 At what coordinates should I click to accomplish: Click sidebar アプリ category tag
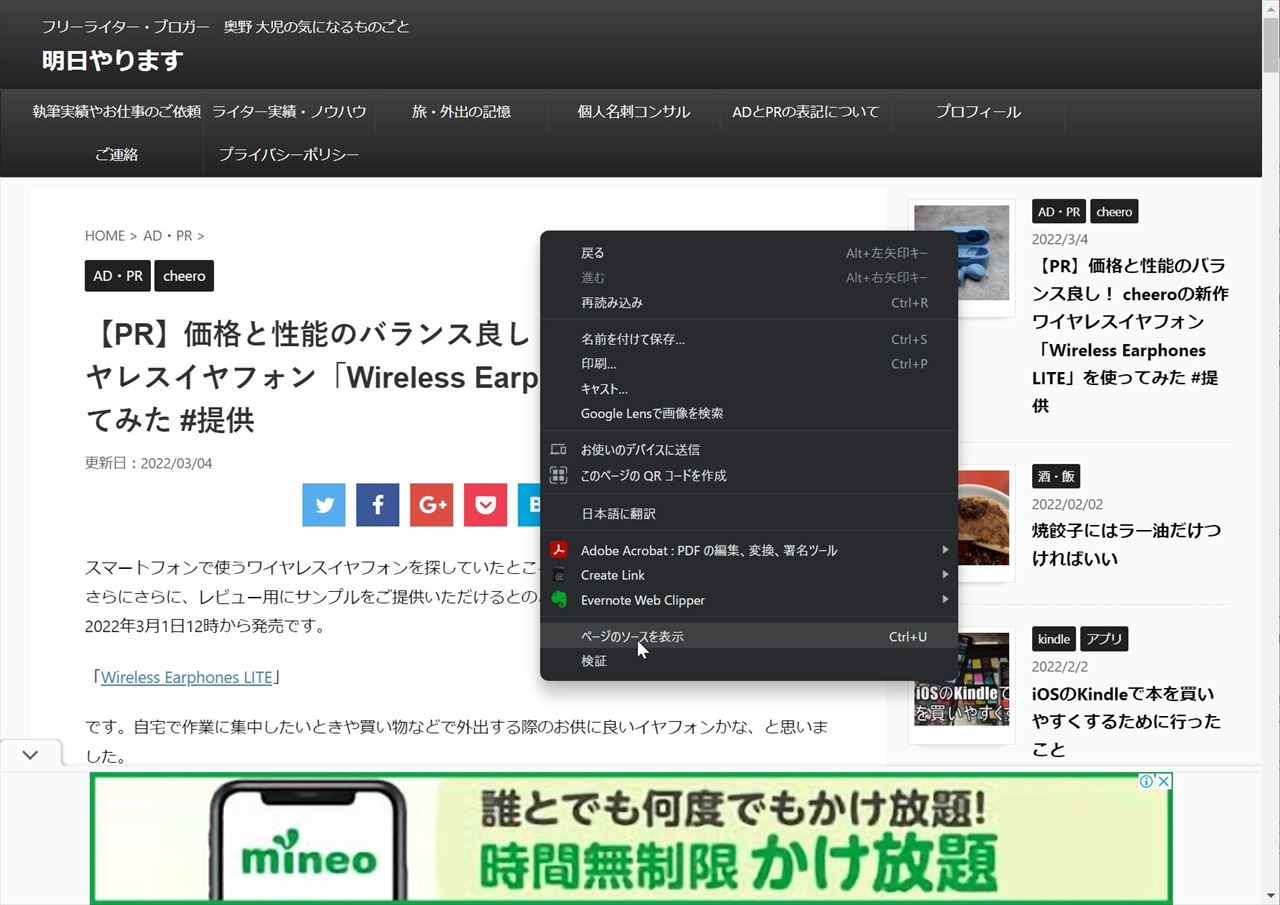(x=1104, y=639)
